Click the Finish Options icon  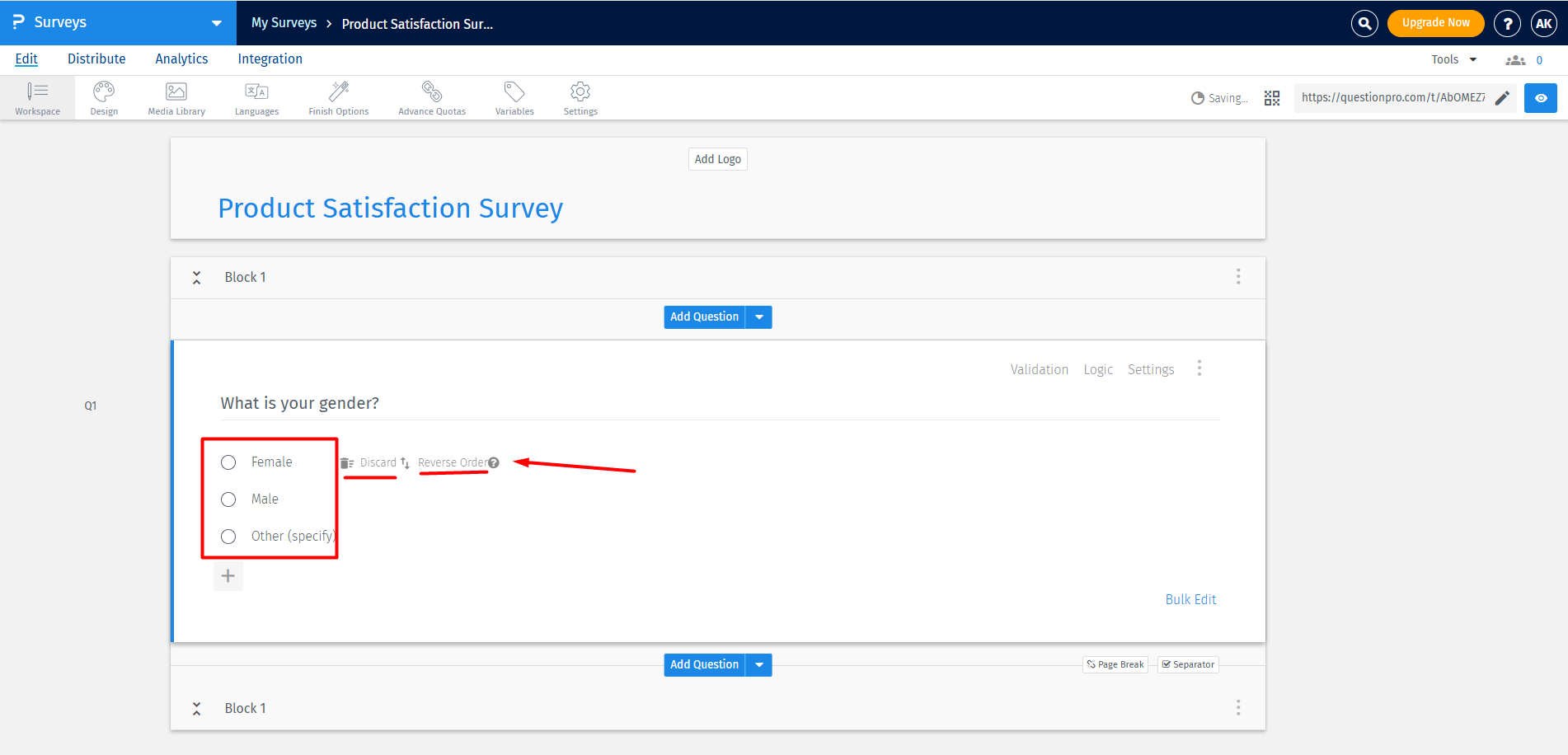coord(338,97)
